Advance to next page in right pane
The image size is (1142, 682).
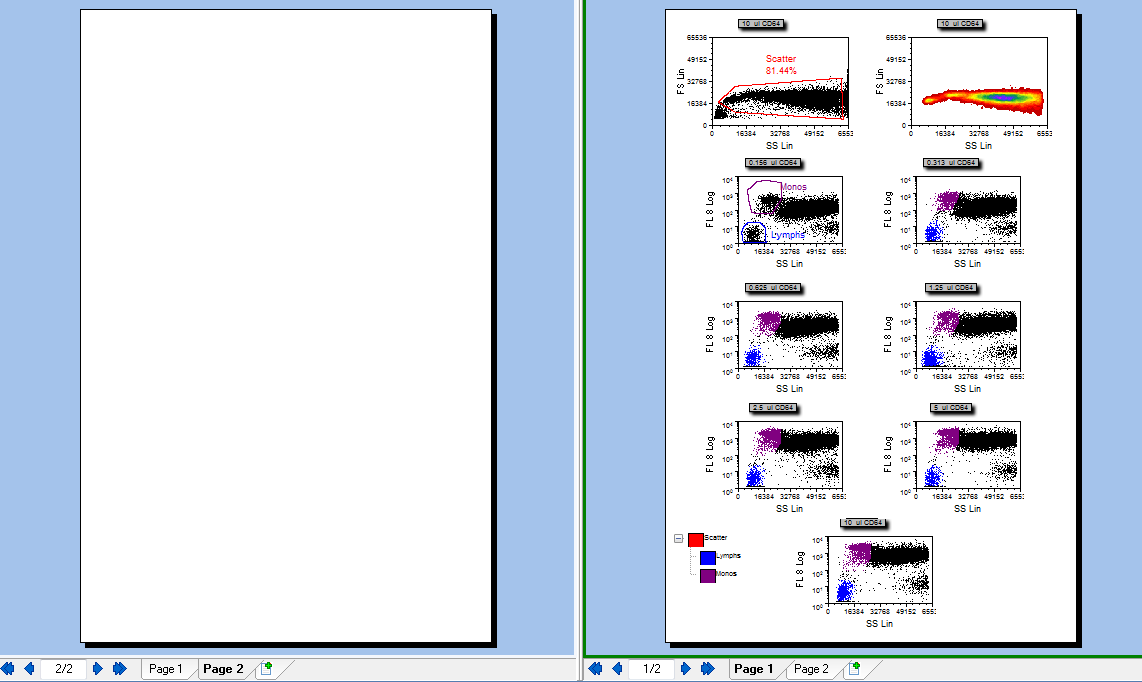point(686,669)
